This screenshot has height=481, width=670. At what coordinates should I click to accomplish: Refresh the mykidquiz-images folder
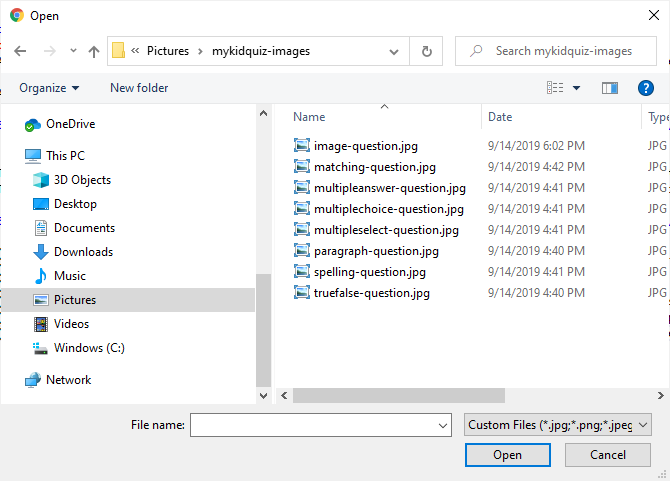pos(427,51)
